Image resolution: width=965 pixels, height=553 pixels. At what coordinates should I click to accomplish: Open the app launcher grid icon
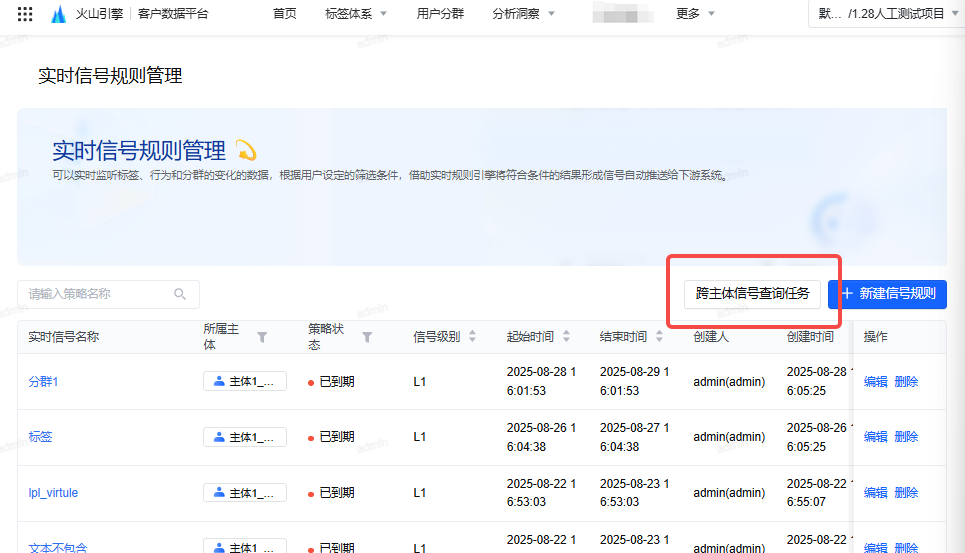tap(25, 14)
